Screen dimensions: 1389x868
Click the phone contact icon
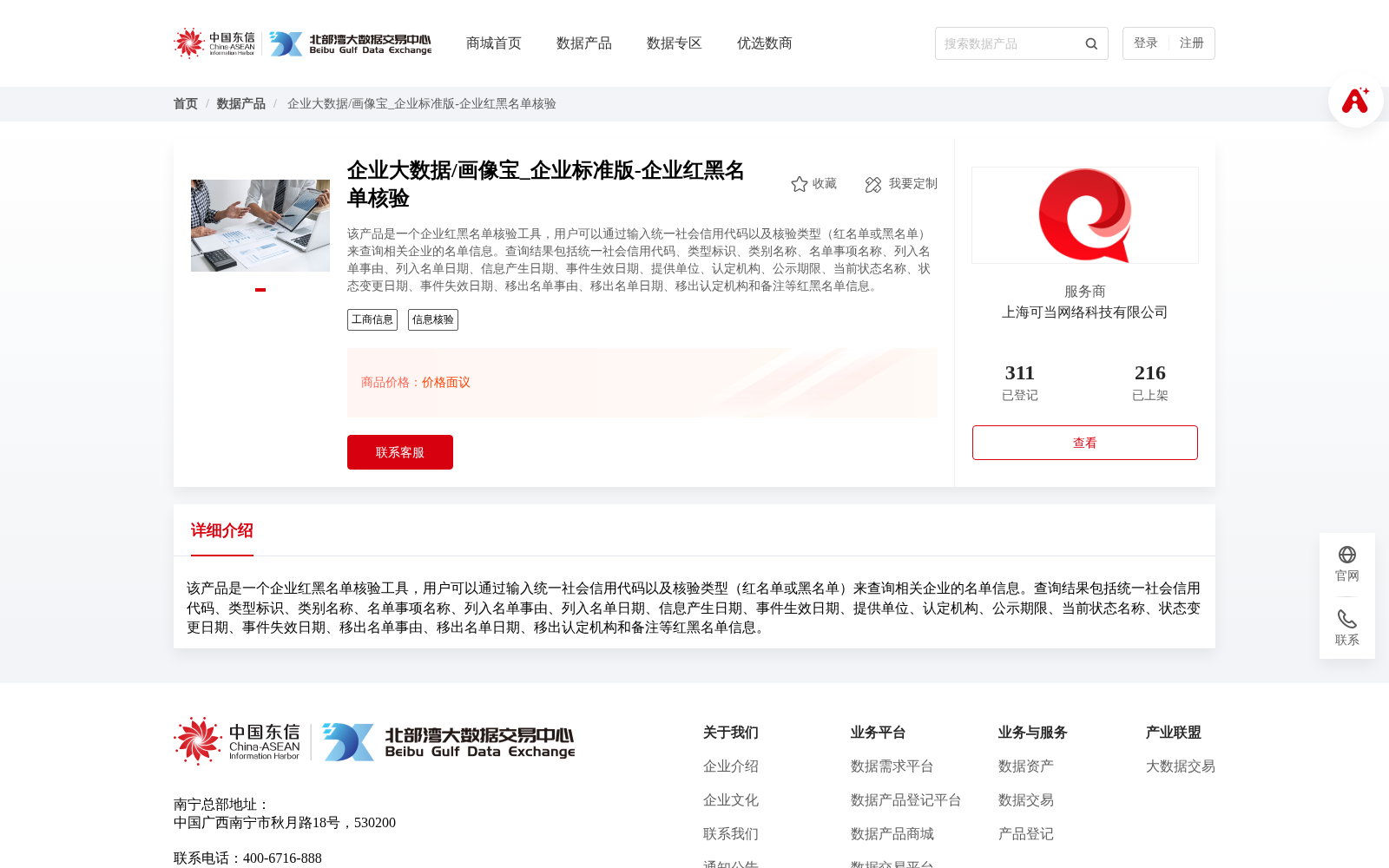click(1347, 619)
